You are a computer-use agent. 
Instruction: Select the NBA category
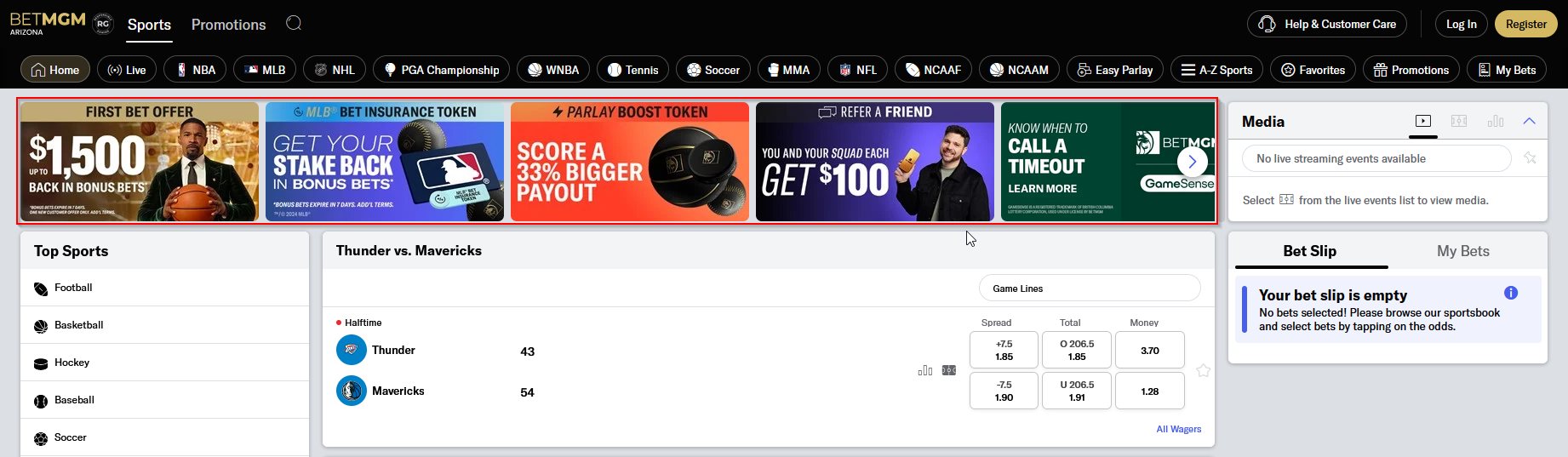click(195, 70)
